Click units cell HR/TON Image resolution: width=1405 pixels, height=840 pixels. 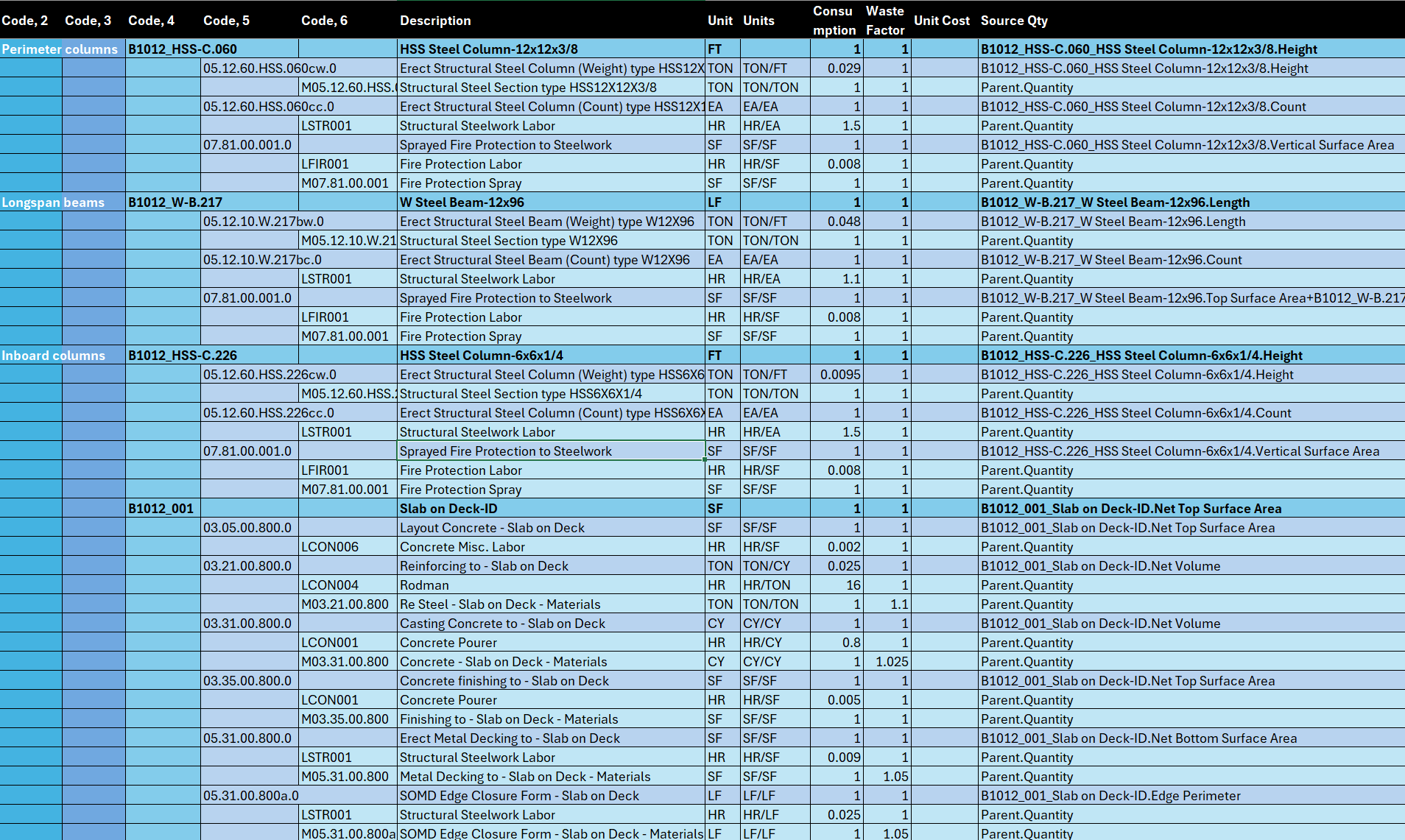click(x=775, y=585)
